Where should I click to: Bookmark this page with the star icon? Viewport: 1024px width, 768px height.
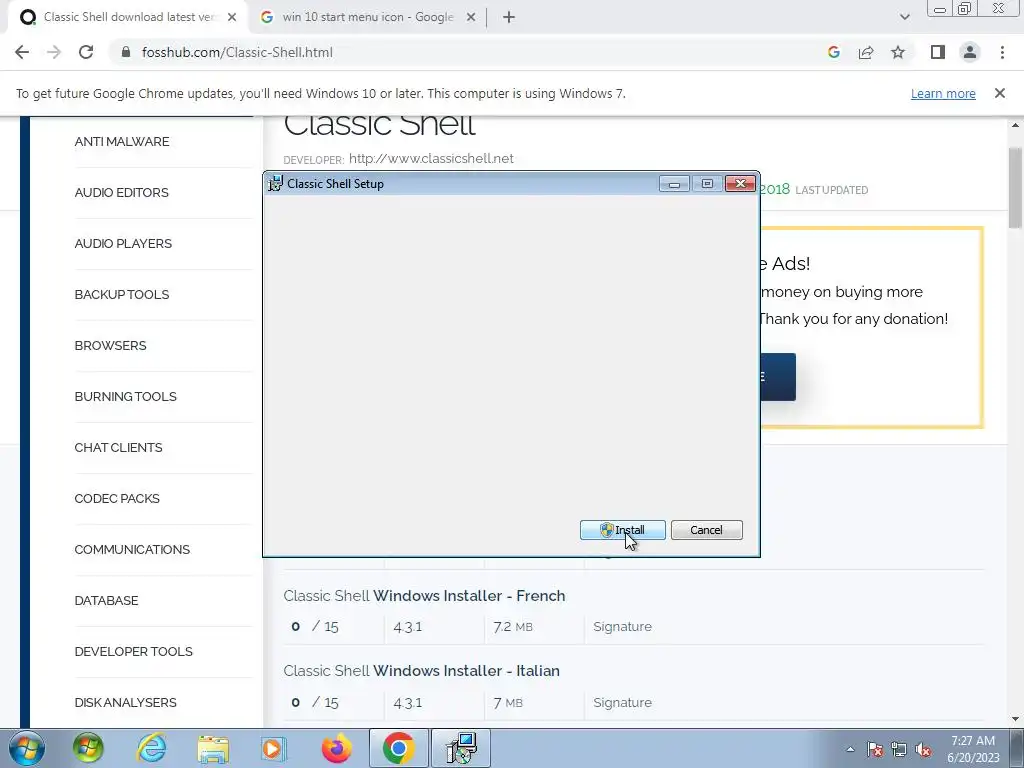pyautogui.click(x=898, y=52)
